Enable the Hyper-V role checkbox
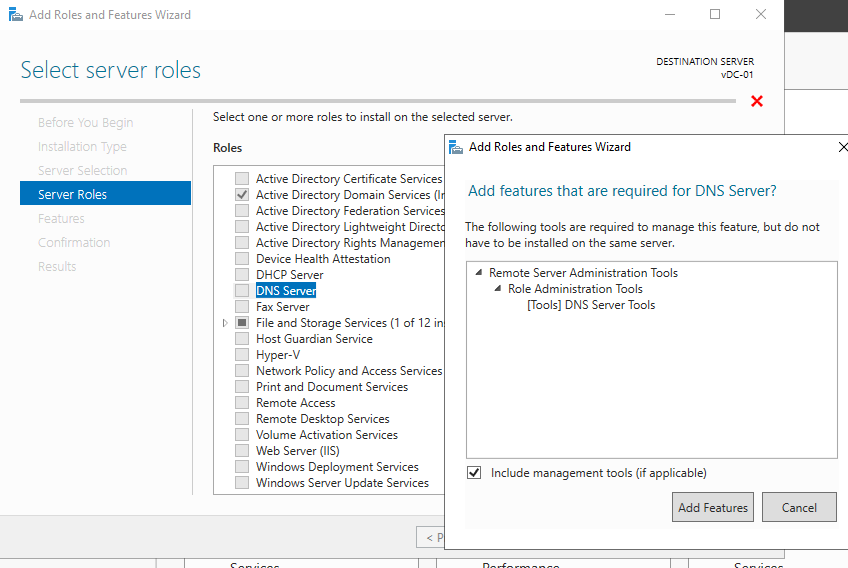848x568 pixels. click(242, 355)
